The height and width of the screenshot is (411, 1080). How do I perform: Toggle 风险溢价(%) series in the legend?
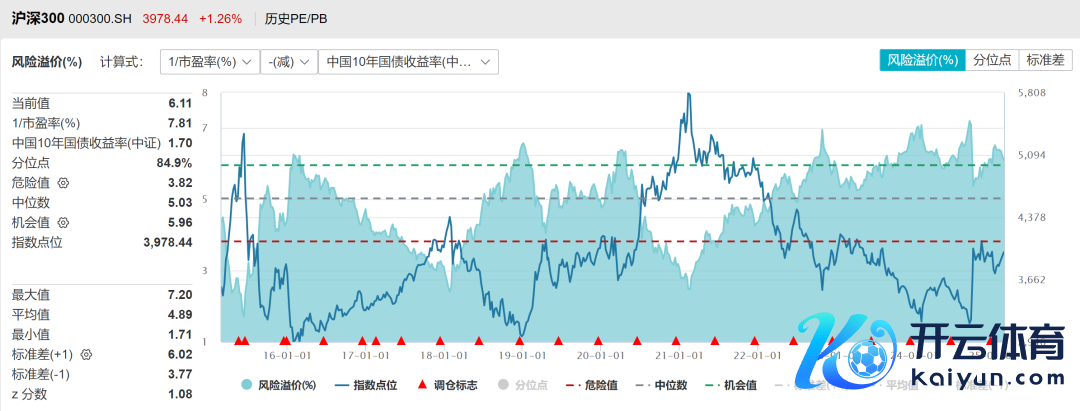278,385
